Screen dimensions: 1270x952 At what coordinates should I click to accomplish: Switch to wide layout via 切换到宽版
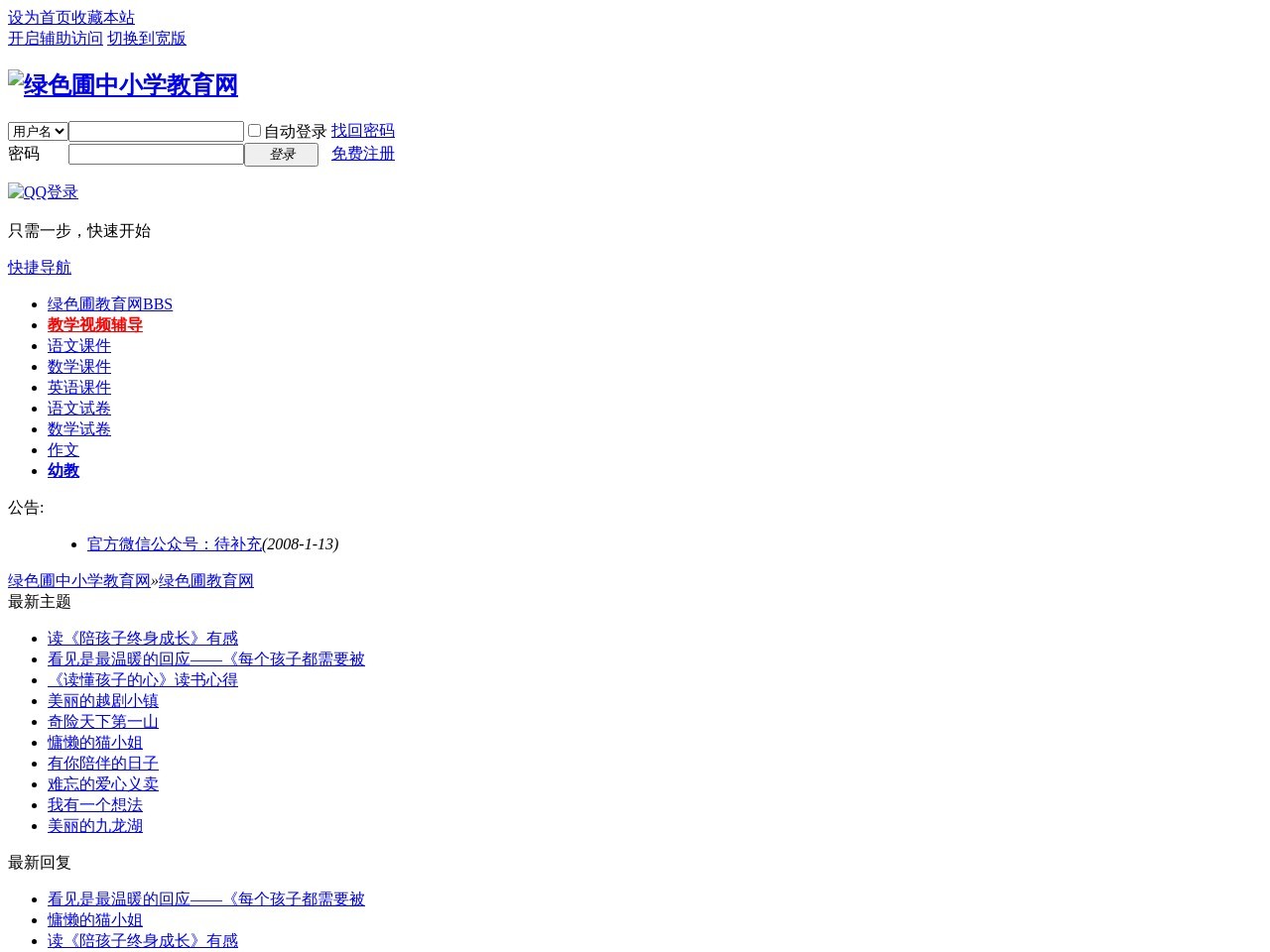coord(147,39)
